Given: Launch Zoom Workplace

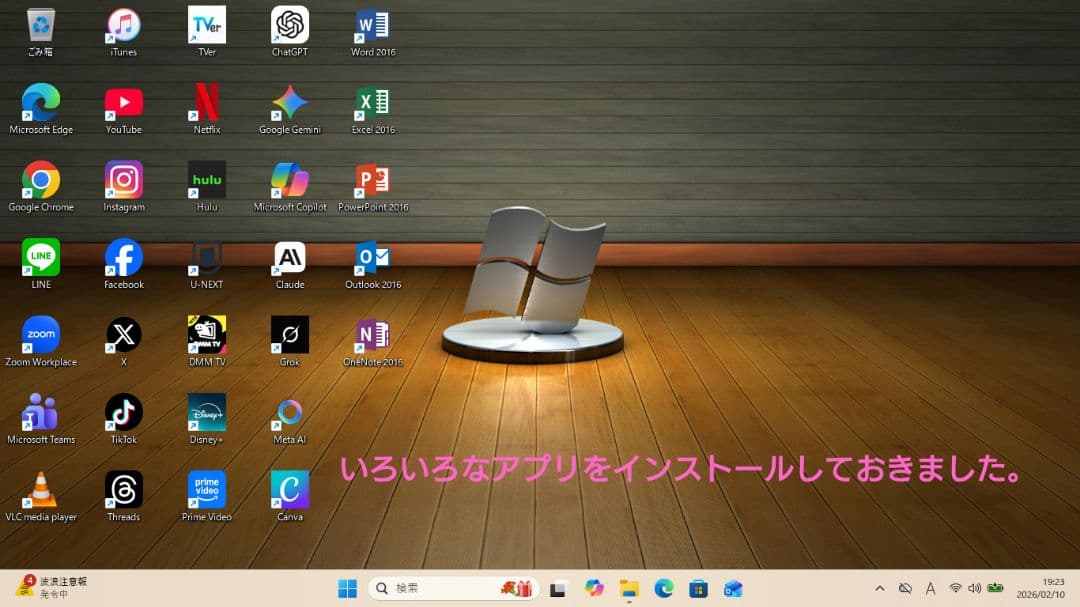Looking at the screenshot, I should tap(40, 334).
